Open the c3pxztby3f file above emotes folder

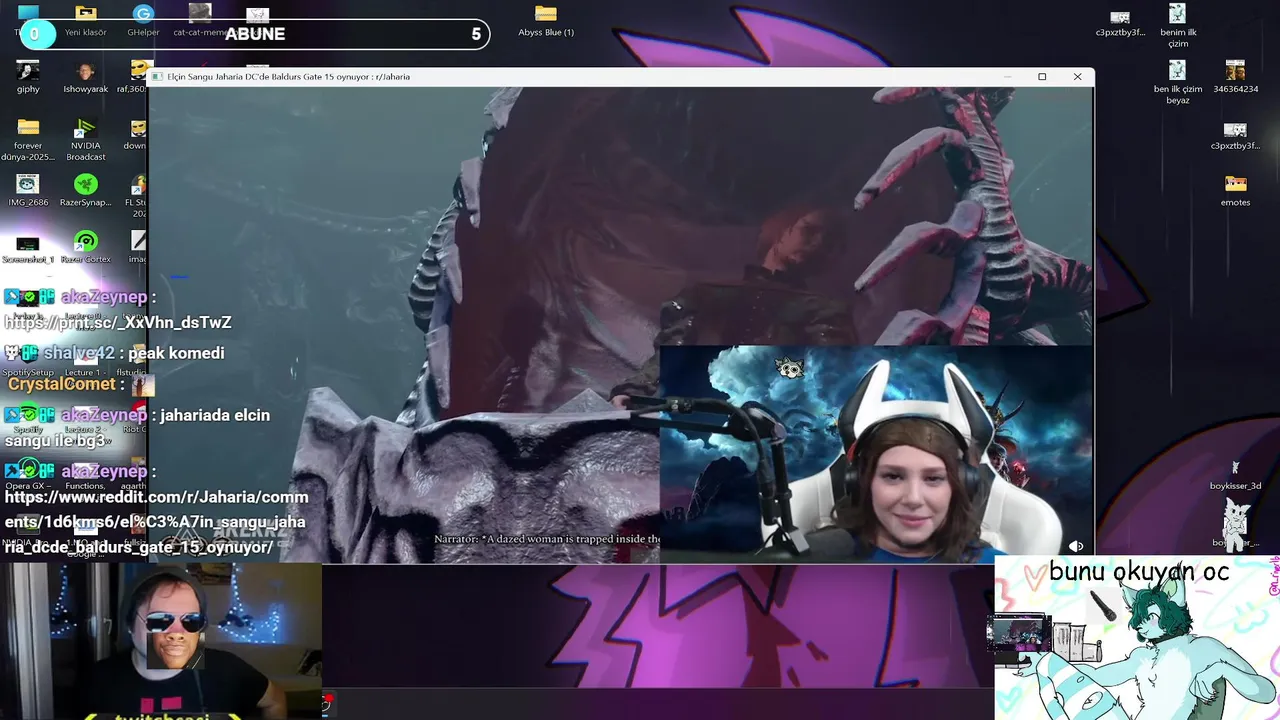pos(1236,136)
